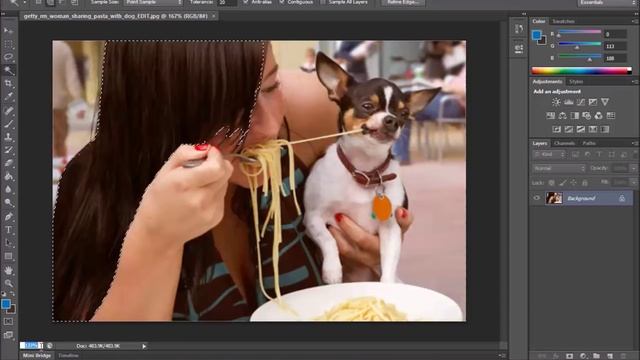Select the Hand tool
This screenshot has width=640, height=360.
9,270
